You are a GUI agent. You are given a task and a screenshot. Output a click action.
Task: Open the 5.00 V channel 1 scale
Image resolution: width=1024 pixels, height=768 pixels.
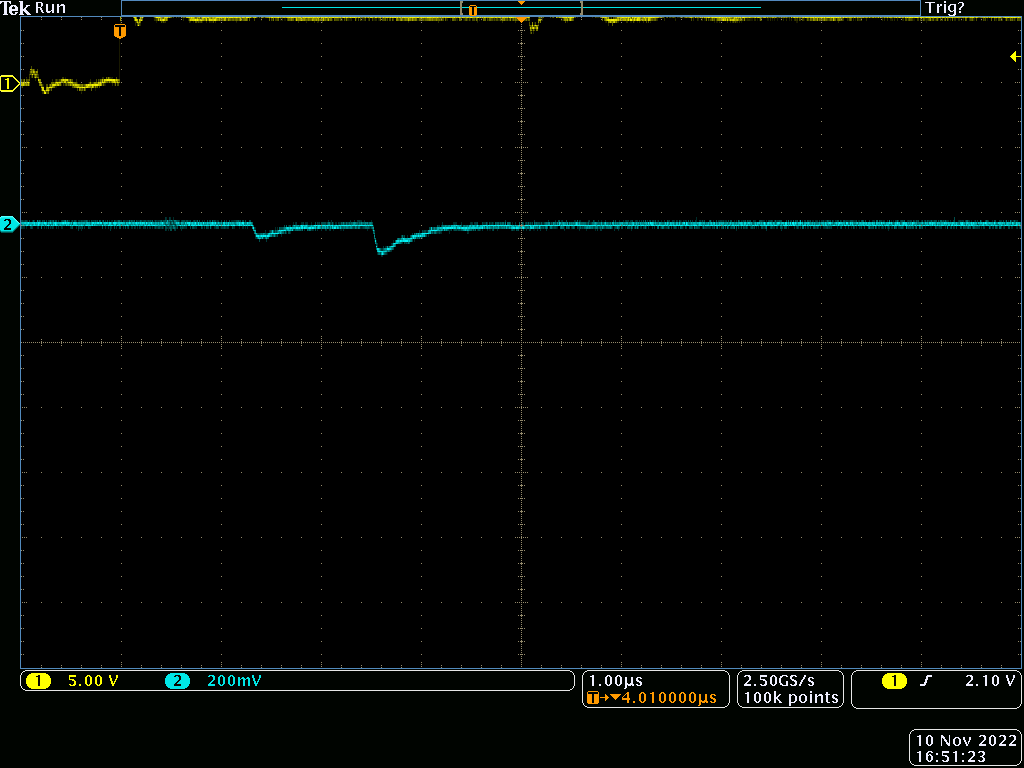[92, 681]
